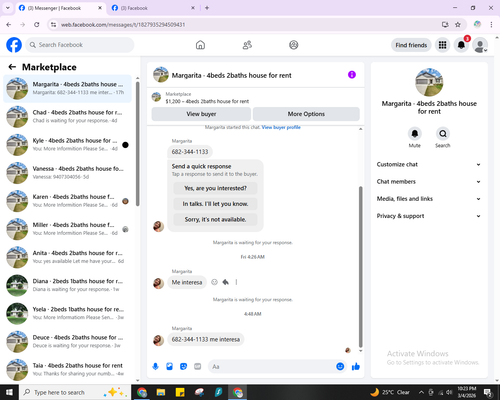Go to the Home feed icon
Screen dimensions: 500x400
click(200, 45)
